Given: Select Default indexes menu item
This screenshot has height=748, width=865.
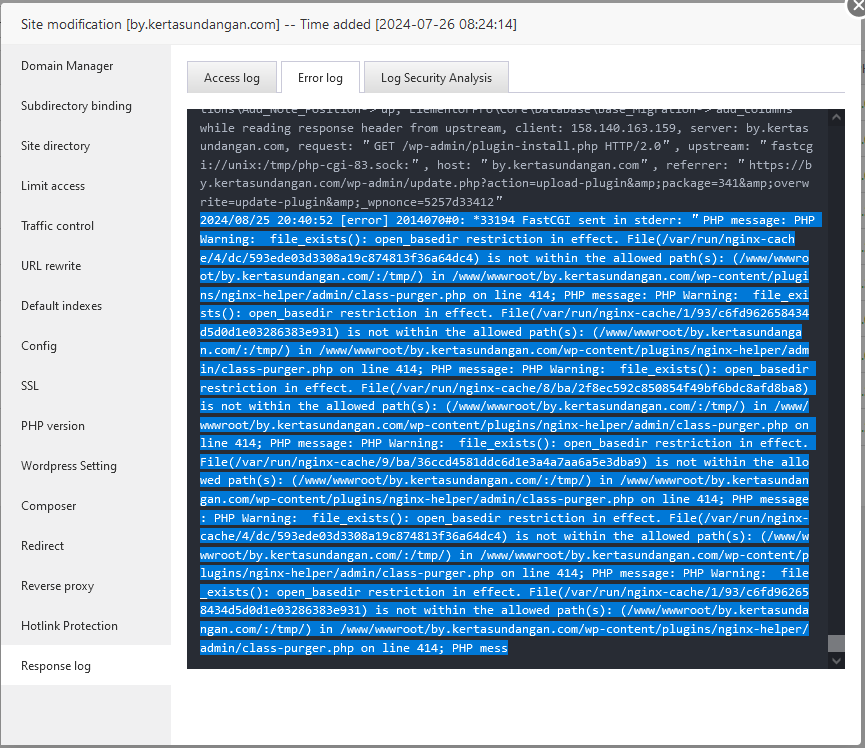Looking at the screenshot, I should point(86,306).
